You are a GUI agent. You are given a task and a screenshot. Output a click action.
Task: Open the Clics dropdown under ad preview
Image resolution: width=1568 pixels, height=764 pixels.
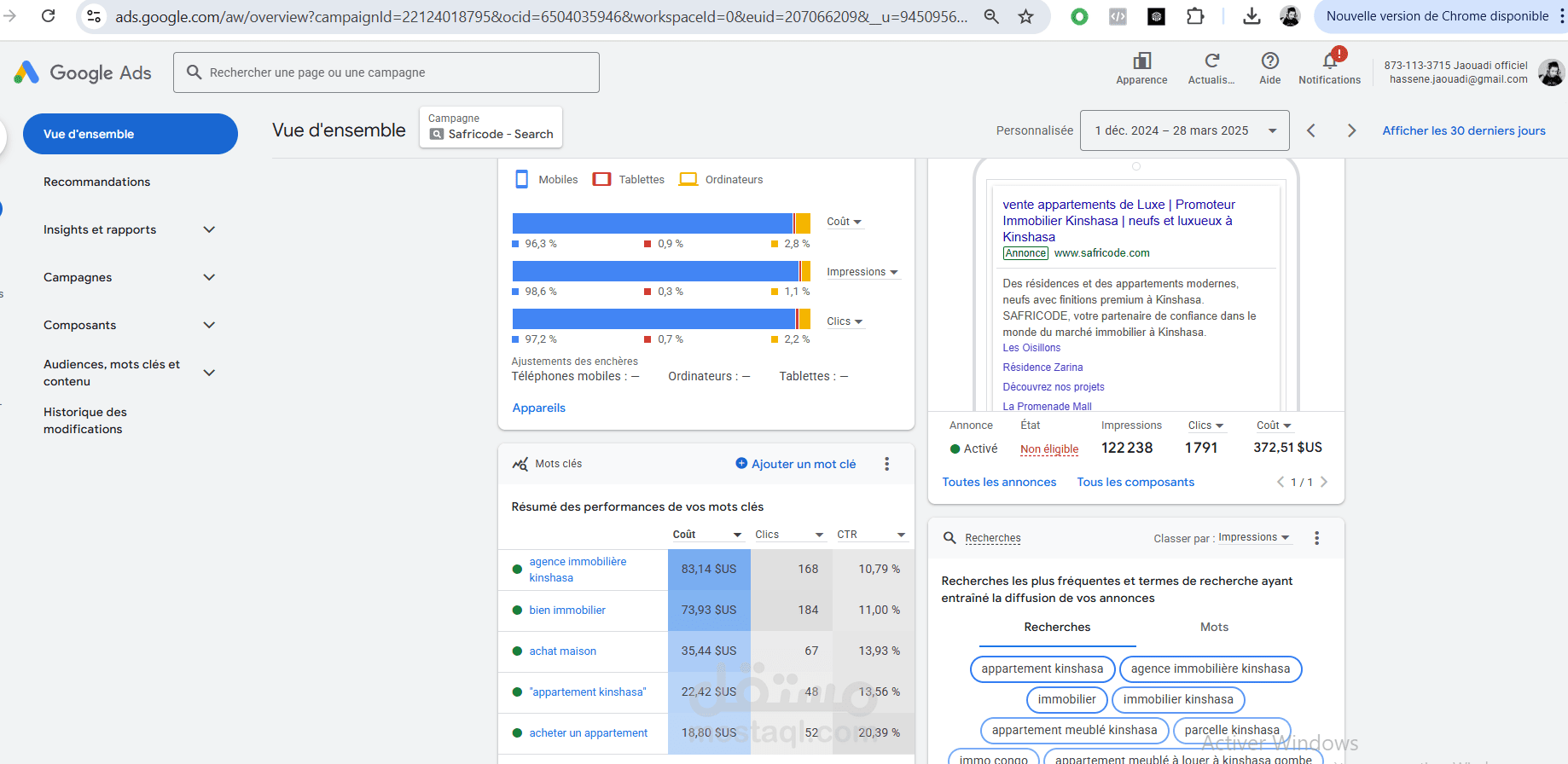click(1206, 425)
